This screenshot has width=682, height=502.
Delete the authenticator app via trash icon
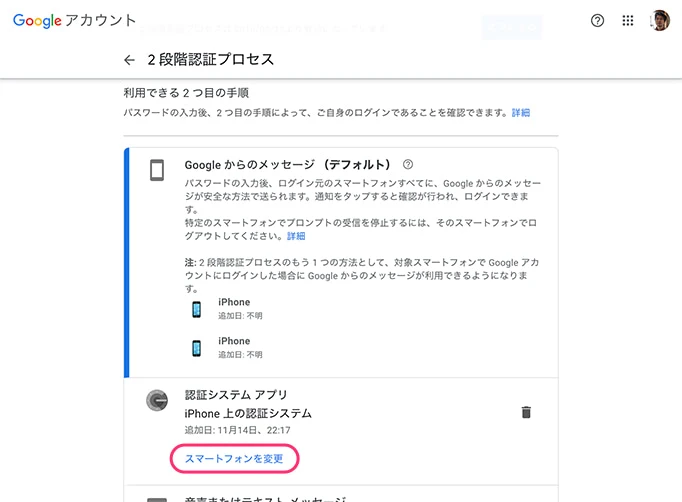[x=526, y=412]
